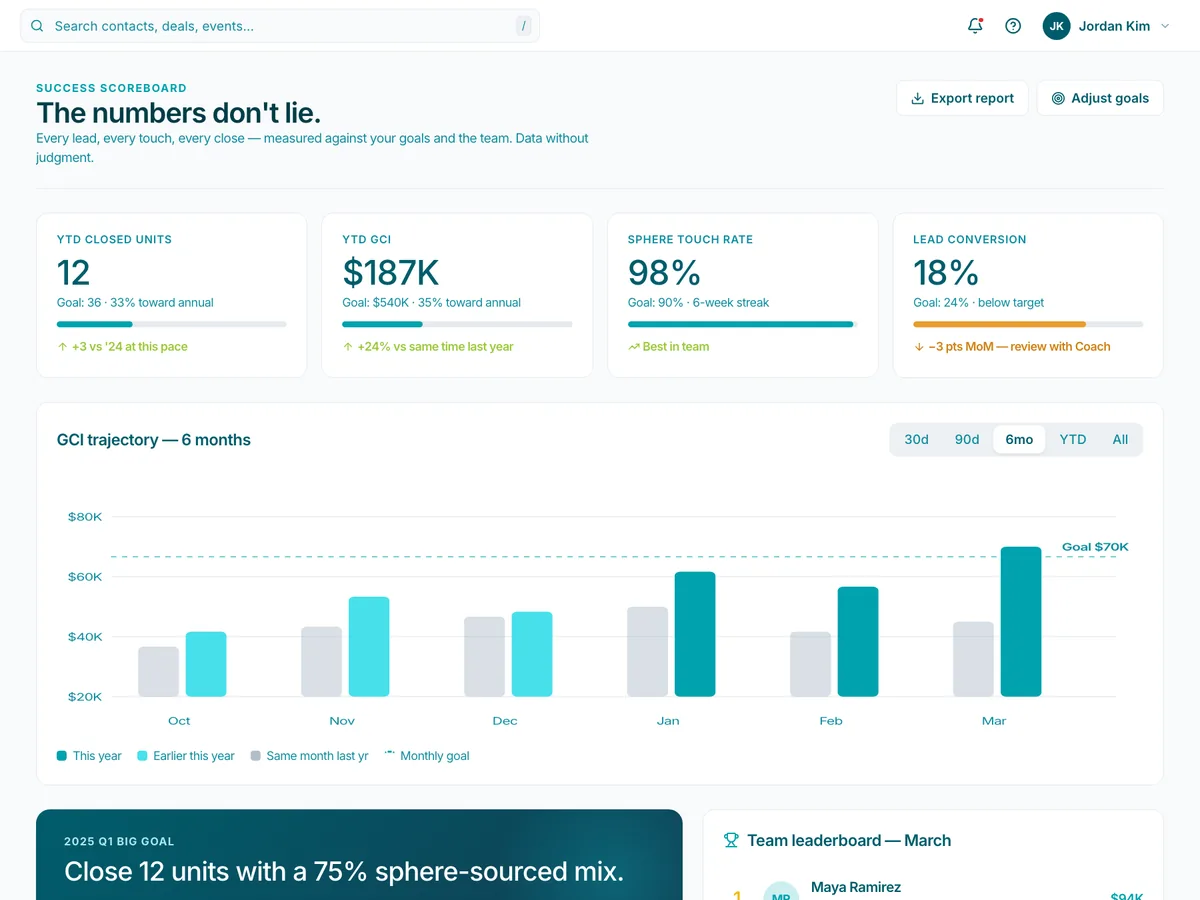Click the January this-year bar in chart
Viewport: 1200px width, 900px height.
[x=695, y=634]
